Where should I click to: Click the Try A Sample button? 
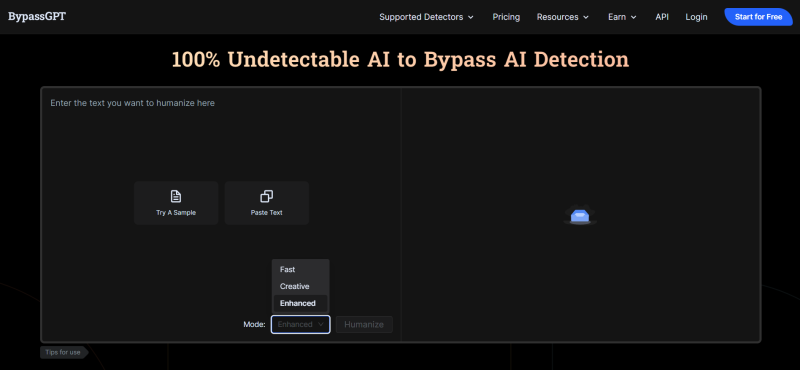(x=176, y=203)
